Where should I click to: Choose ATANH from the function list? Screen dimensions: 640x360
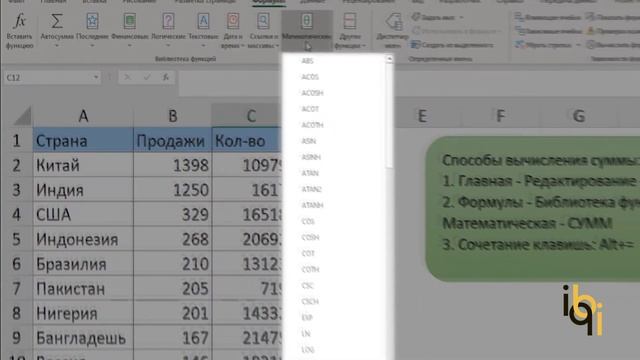312,205
